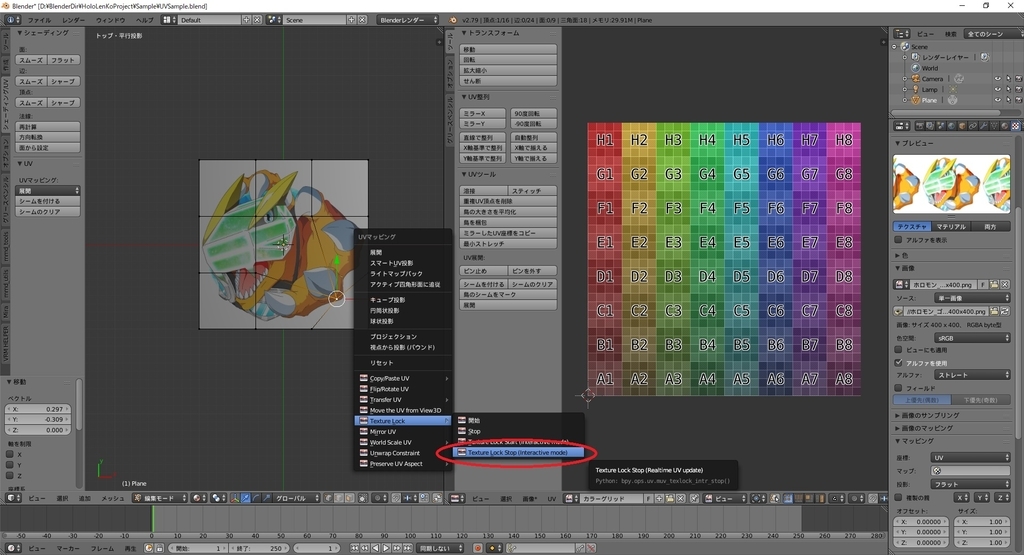Click the Plane mesh icon in the outliner

click(x=916, y=100)
